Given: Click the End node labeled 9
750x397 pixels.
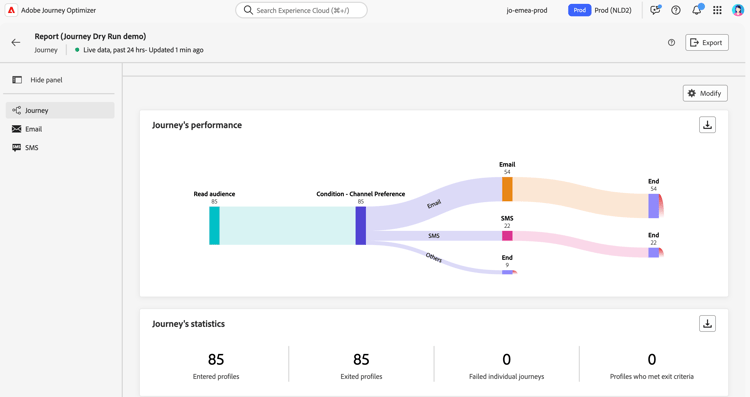Looking at the screenshot, I should (507, 272).
